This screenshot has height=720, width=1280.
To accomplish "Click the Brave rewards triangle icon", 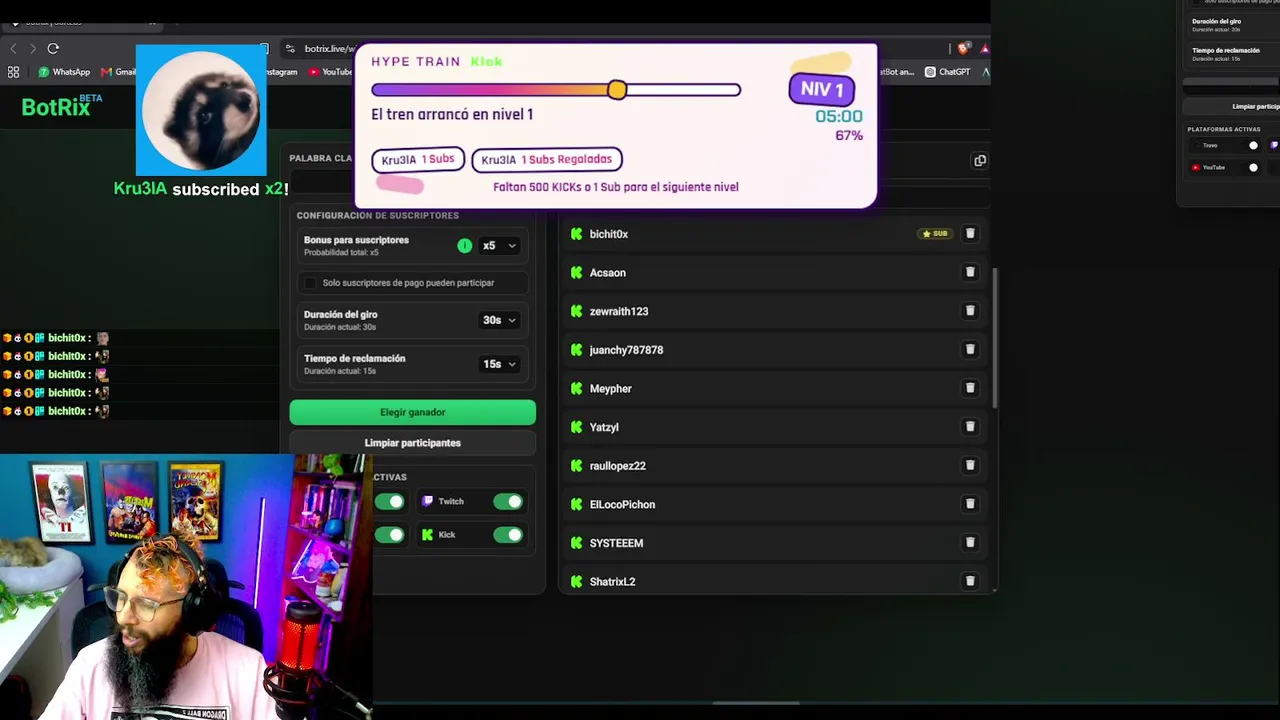I will click(x=985, y=48).
